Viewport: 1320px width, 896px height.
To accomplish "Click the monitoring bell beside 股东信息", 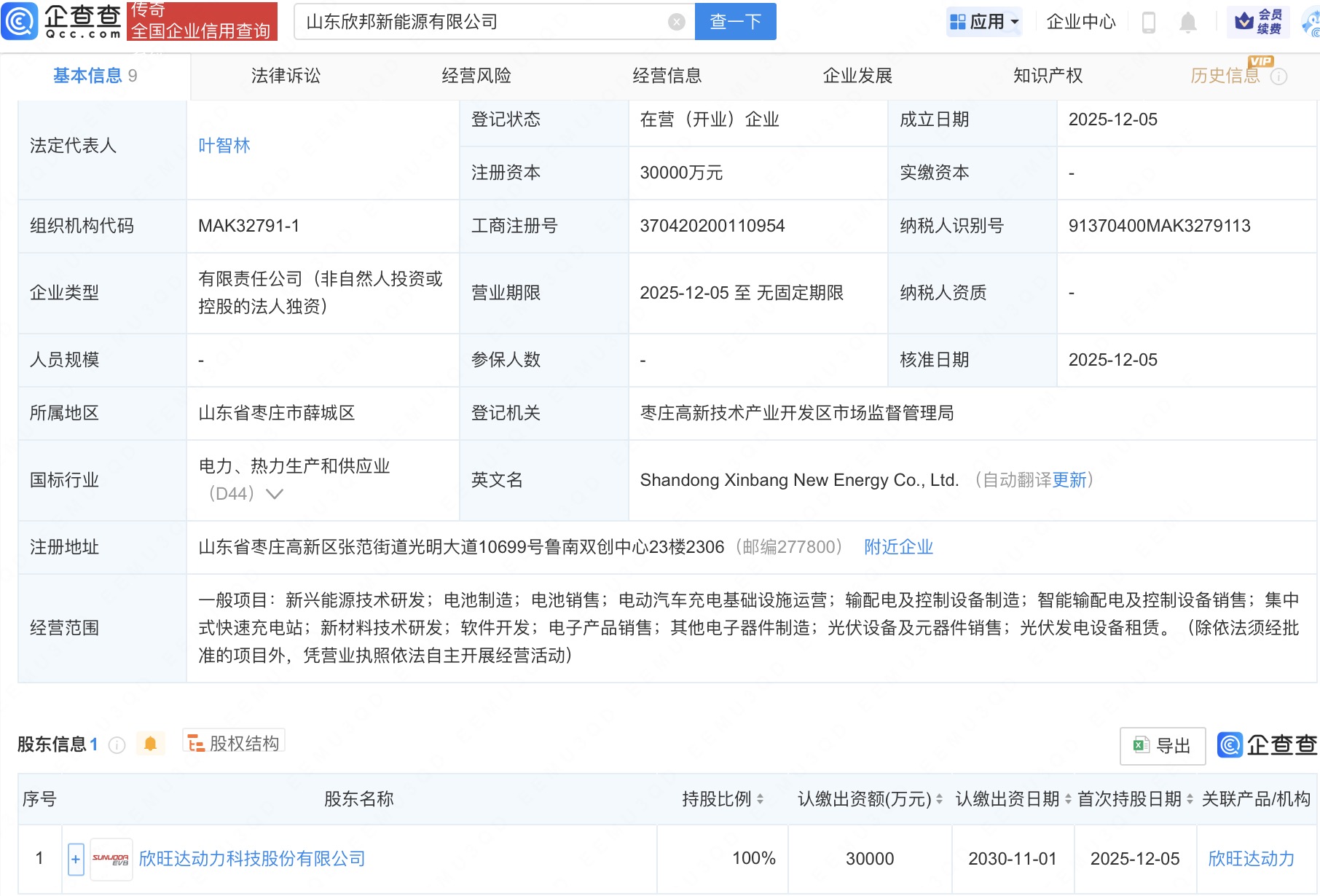I will coord(151,744).
